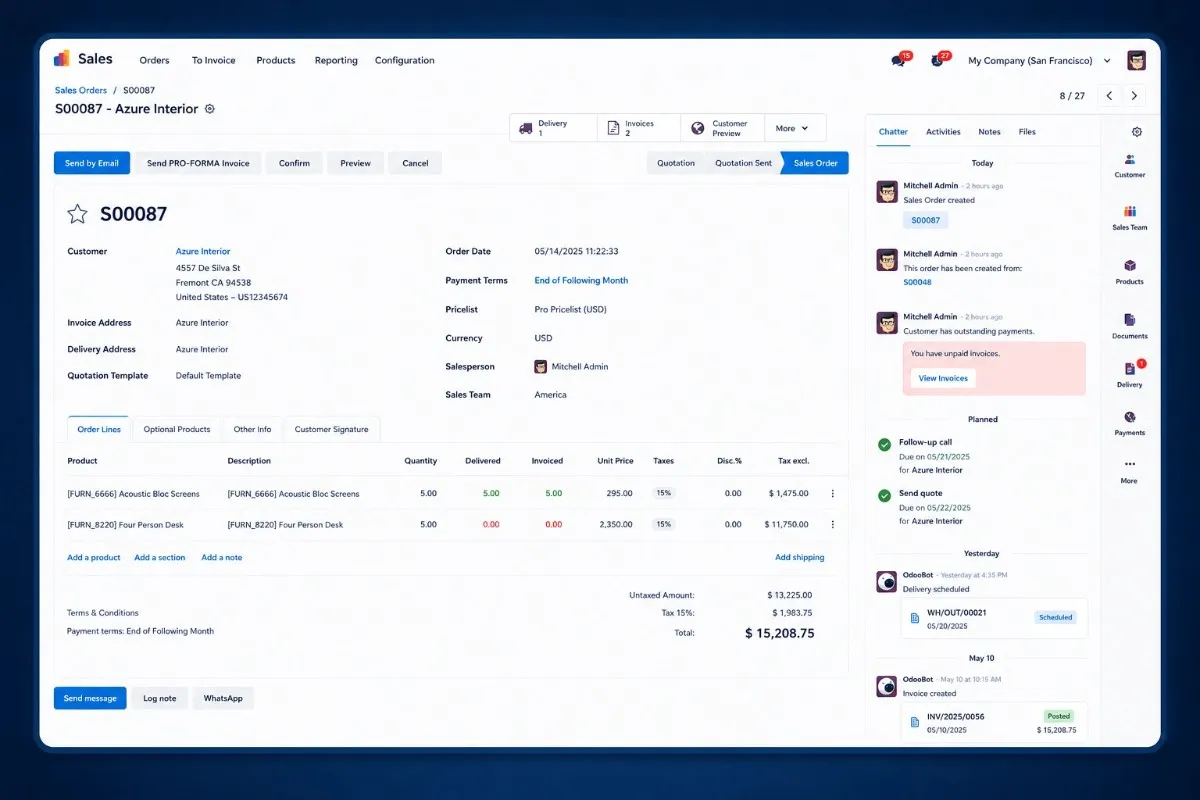Open Customer Preview globe button
1200x800 pixels.
722,128
